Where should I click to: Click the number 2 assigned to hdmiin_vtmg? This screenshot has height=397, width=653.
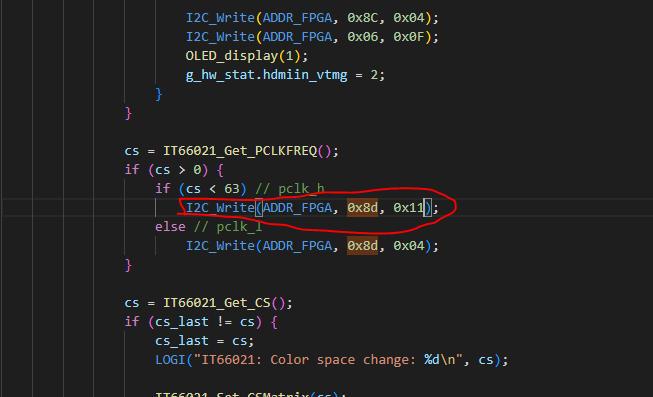(374, 75)
